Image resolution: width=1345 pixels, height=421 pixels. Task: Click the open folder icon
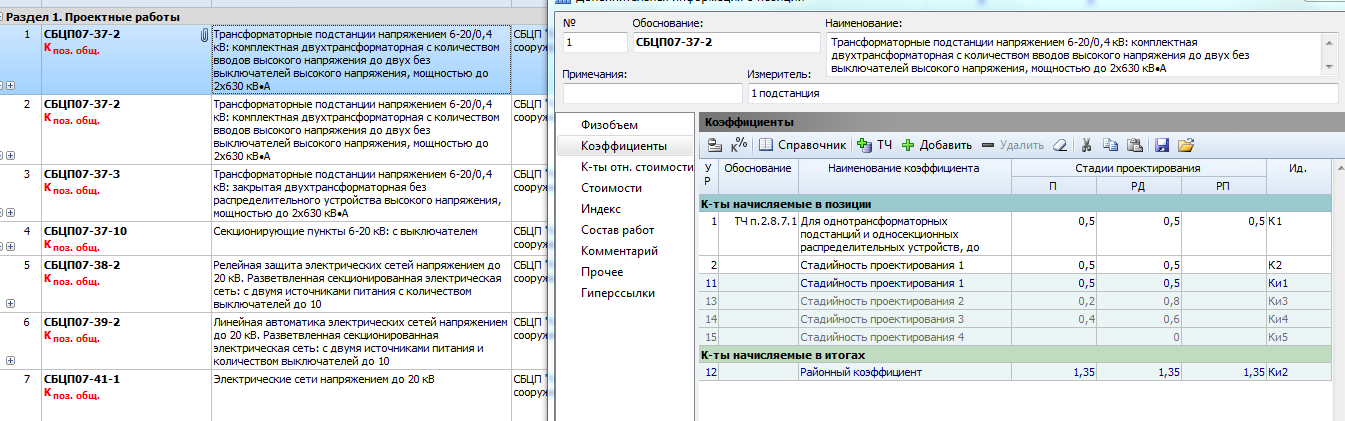1186,145
